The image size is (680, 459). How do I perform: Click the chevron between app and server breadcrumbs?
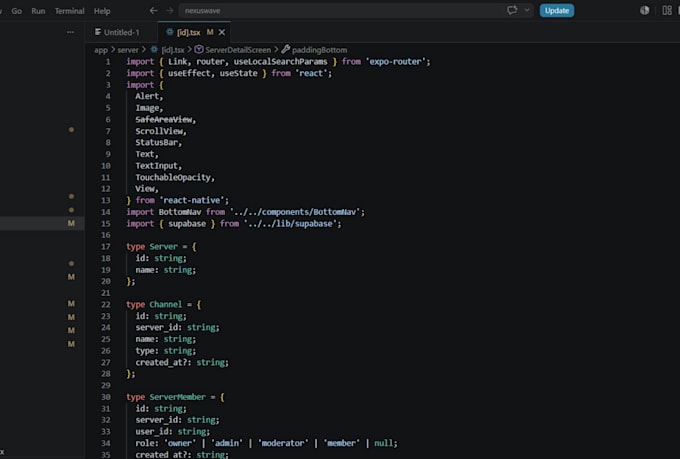tap(113, 49)
